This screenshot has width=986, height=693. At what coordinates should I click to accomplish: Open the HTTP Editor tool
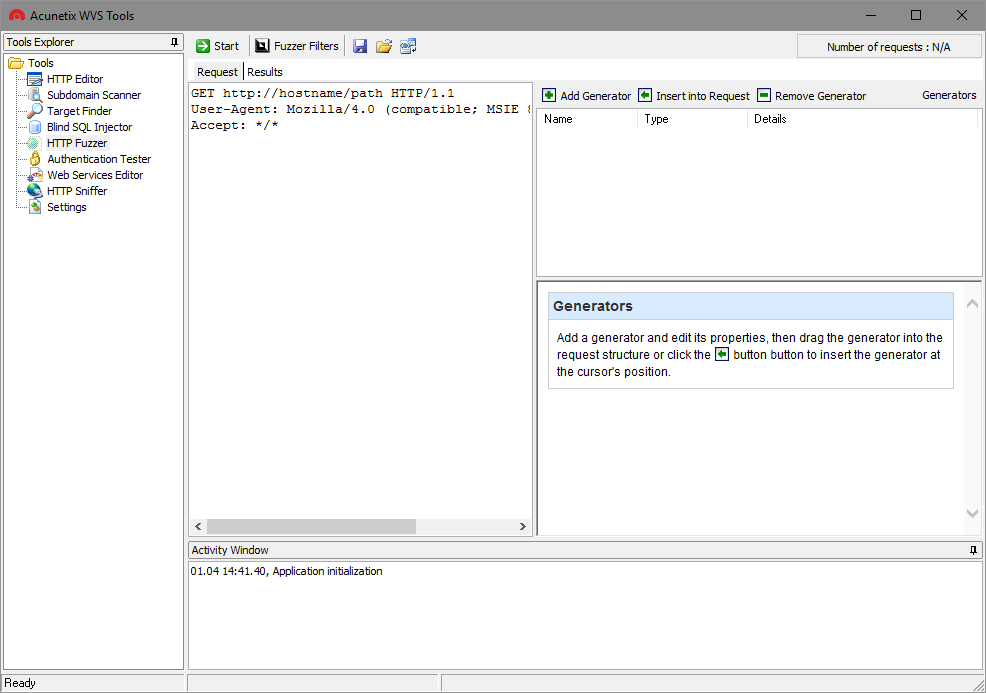click(75, 79)
